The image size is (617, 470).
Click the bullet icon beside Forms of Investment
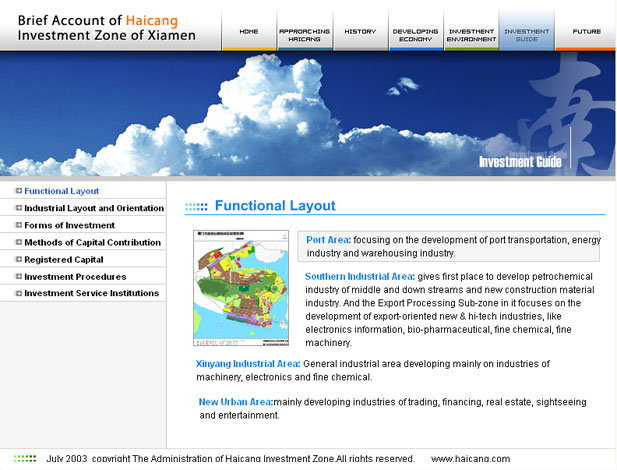[18, 225]
